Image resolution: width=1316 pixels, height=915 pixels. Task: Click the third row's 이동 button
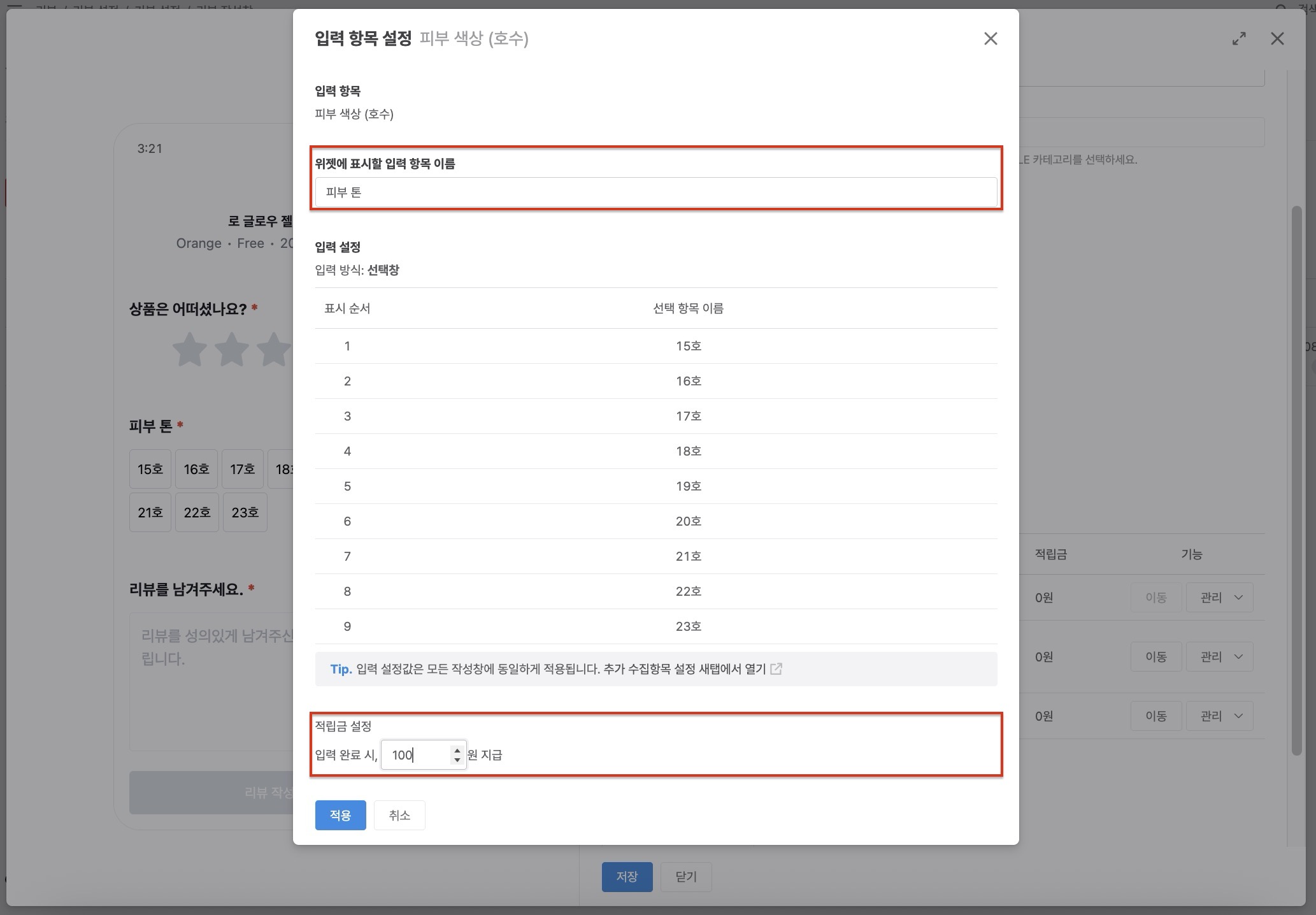(1156, 716)
